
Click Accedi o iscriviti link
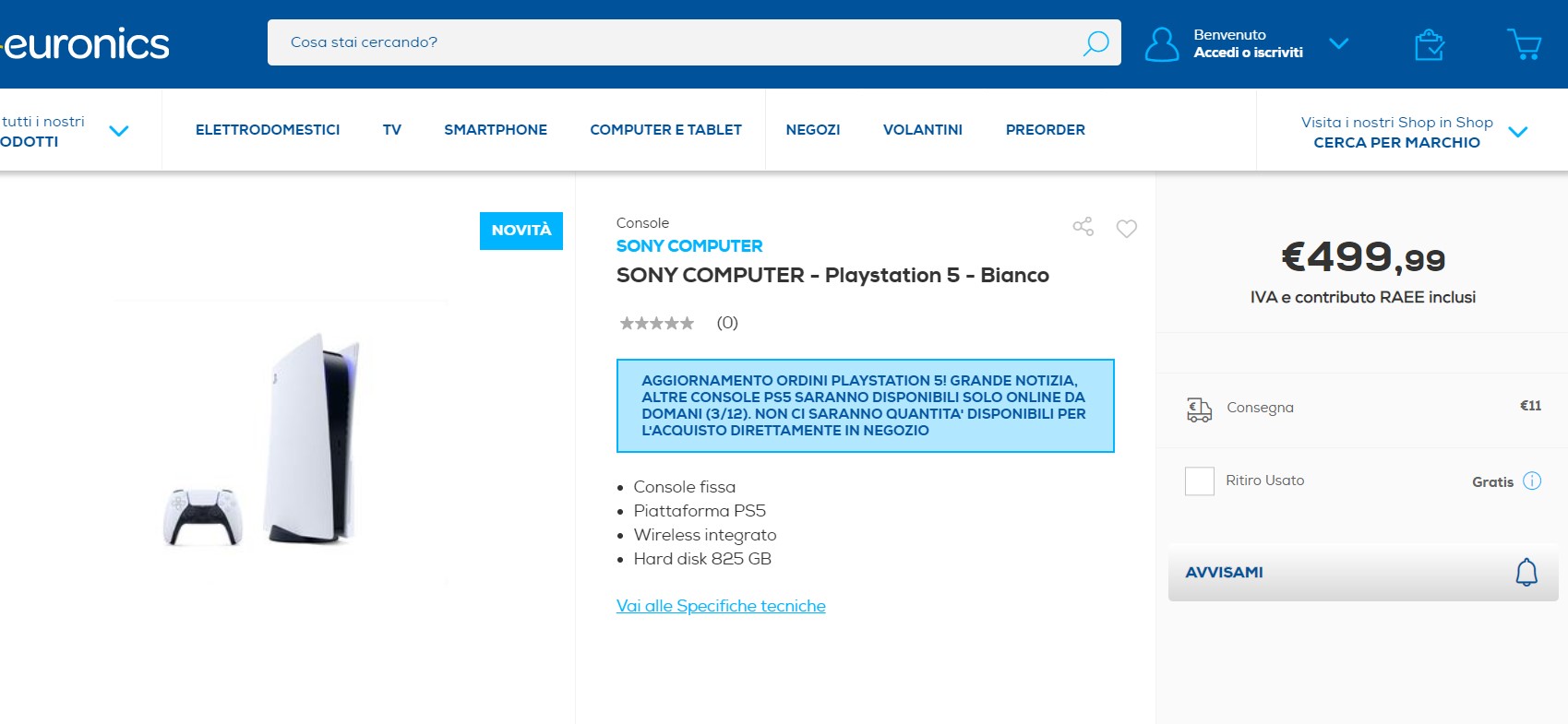[x=1248, y=53]
